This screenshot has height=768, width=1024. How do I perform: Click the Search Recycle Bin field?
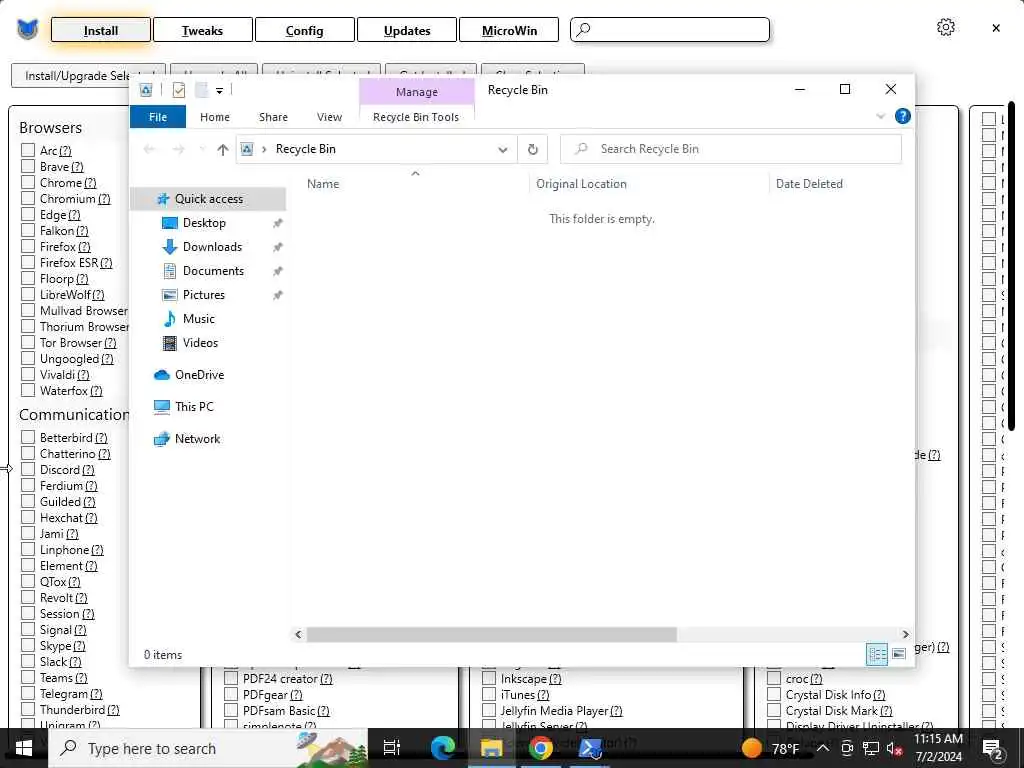pyautogui.click(x=731, y=149)
